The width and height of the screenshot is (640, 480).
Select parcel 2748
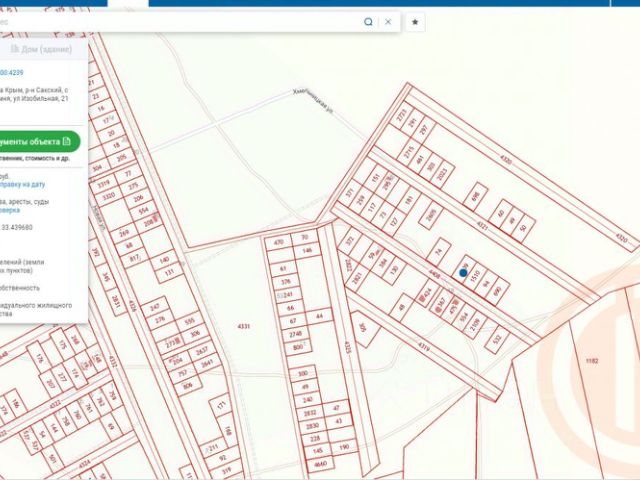coord(296,334)
